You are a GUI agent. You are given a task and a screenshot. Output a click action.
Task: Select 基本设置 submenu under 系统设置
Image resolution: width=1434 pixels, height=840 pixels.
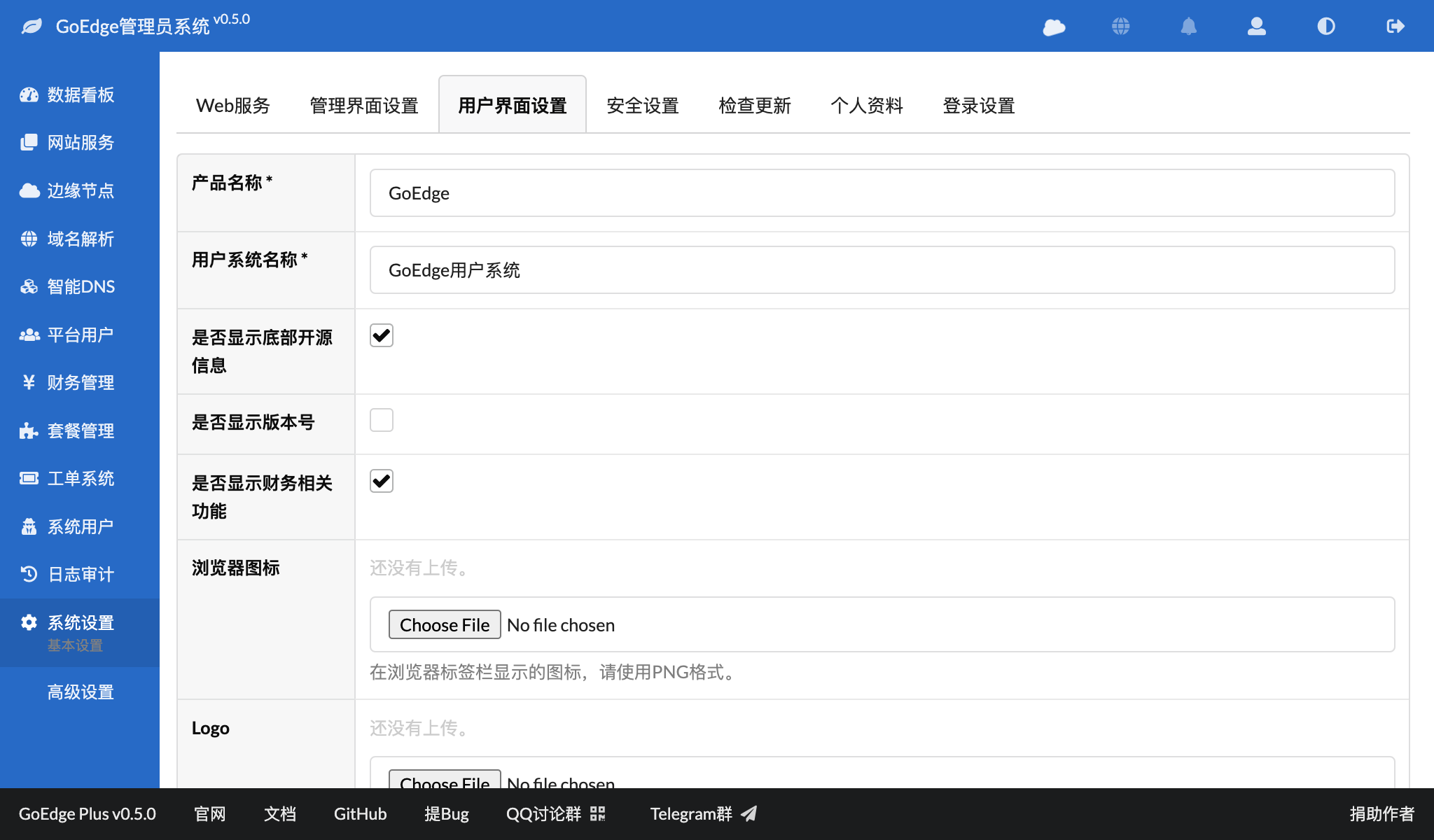pyautogui.click(x=75, y=645)
